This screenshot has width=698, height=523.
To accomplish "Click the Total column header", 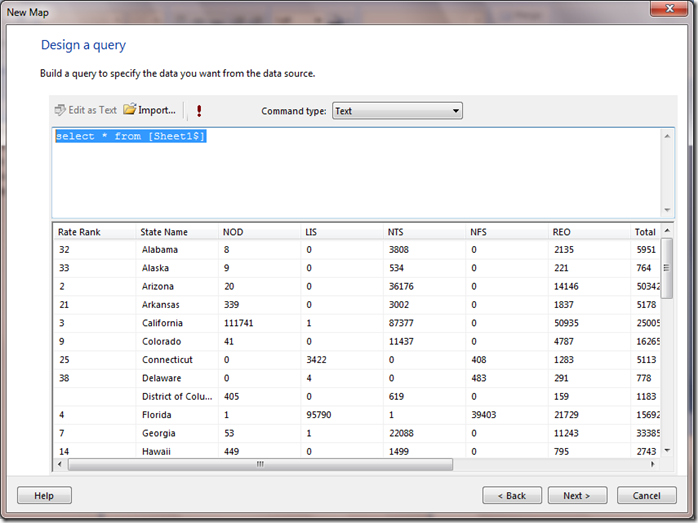I will click(x=645, y=232).
